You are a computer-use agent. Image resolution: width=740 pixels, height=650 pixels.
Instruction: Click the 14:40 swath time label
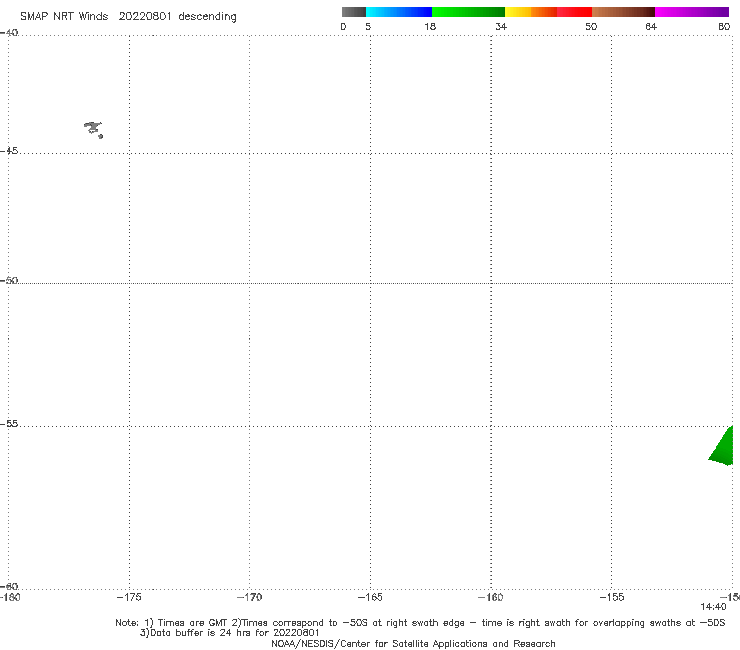pos(713,607)
